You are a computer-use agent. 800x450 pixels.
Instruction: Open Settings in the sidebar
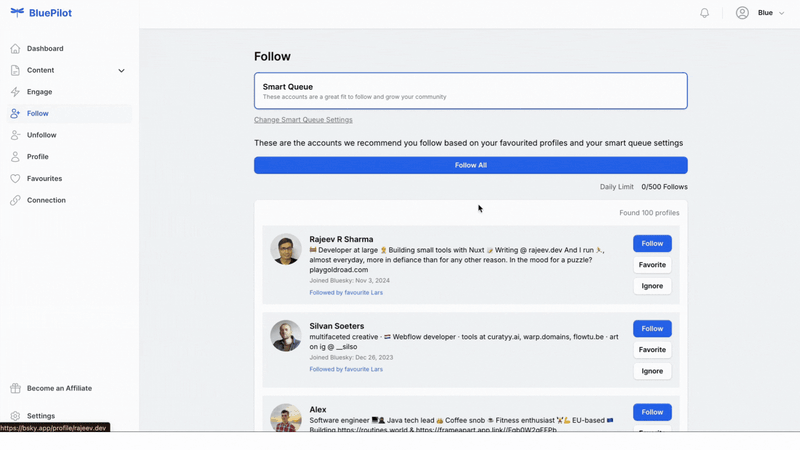pos(41,416)
